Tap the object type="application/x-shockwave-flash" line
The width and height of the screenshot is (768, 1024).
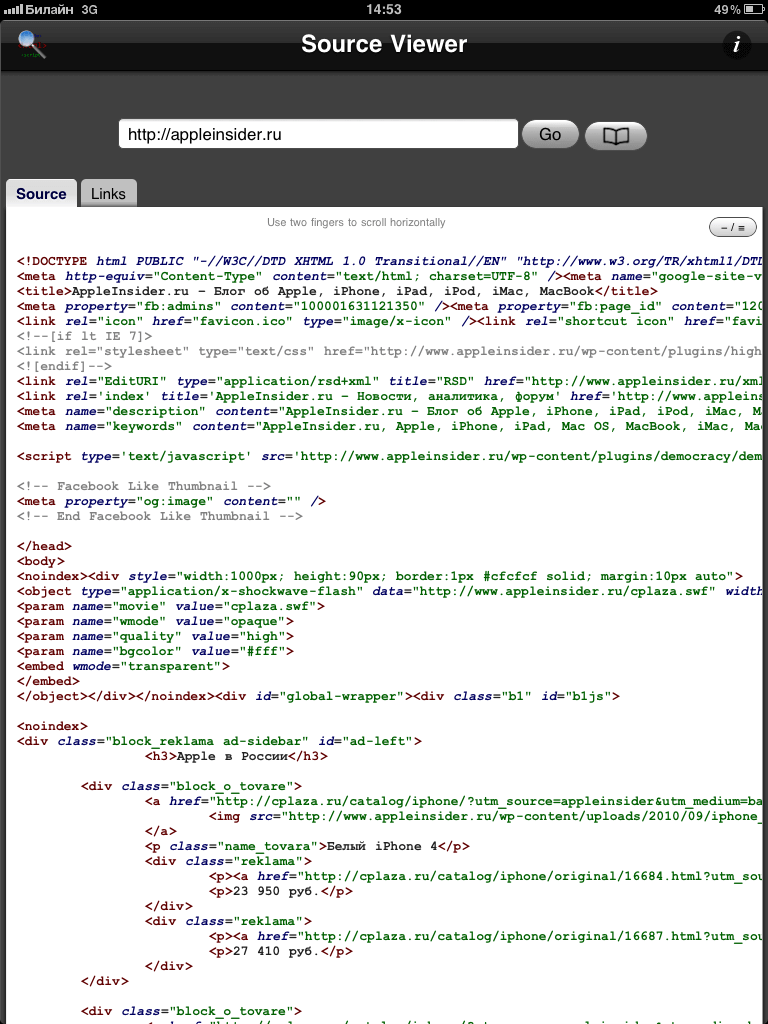point(389,591)
